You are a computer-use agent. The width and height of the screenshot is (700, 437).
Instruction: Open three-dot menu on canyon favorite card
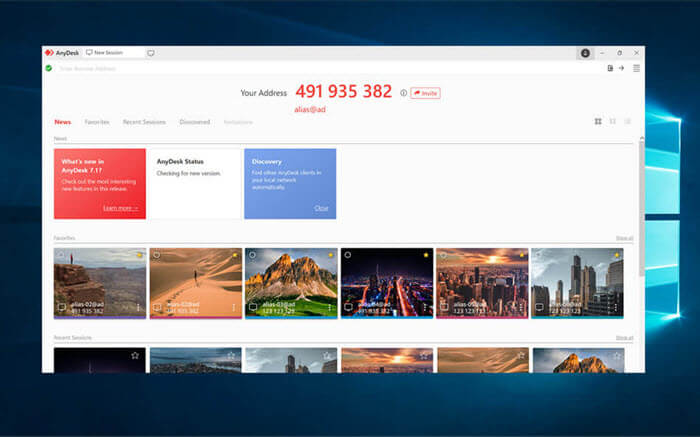[138, 308]
